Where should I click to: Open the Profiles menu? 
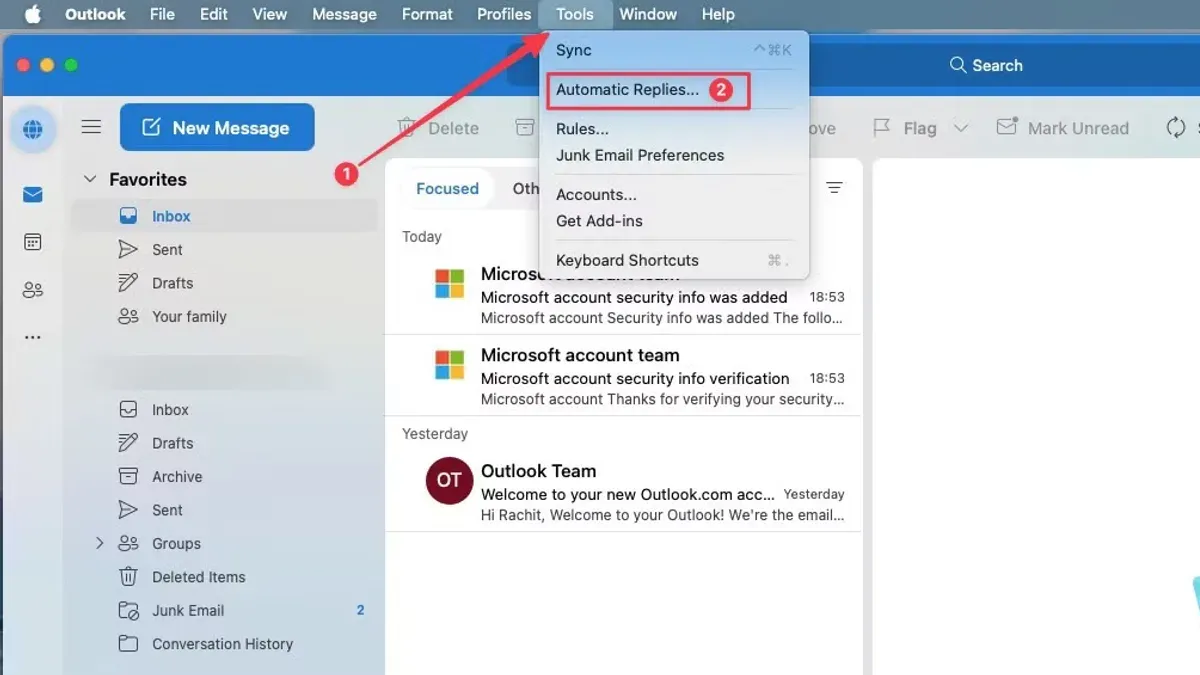click(x=504, y=14)
